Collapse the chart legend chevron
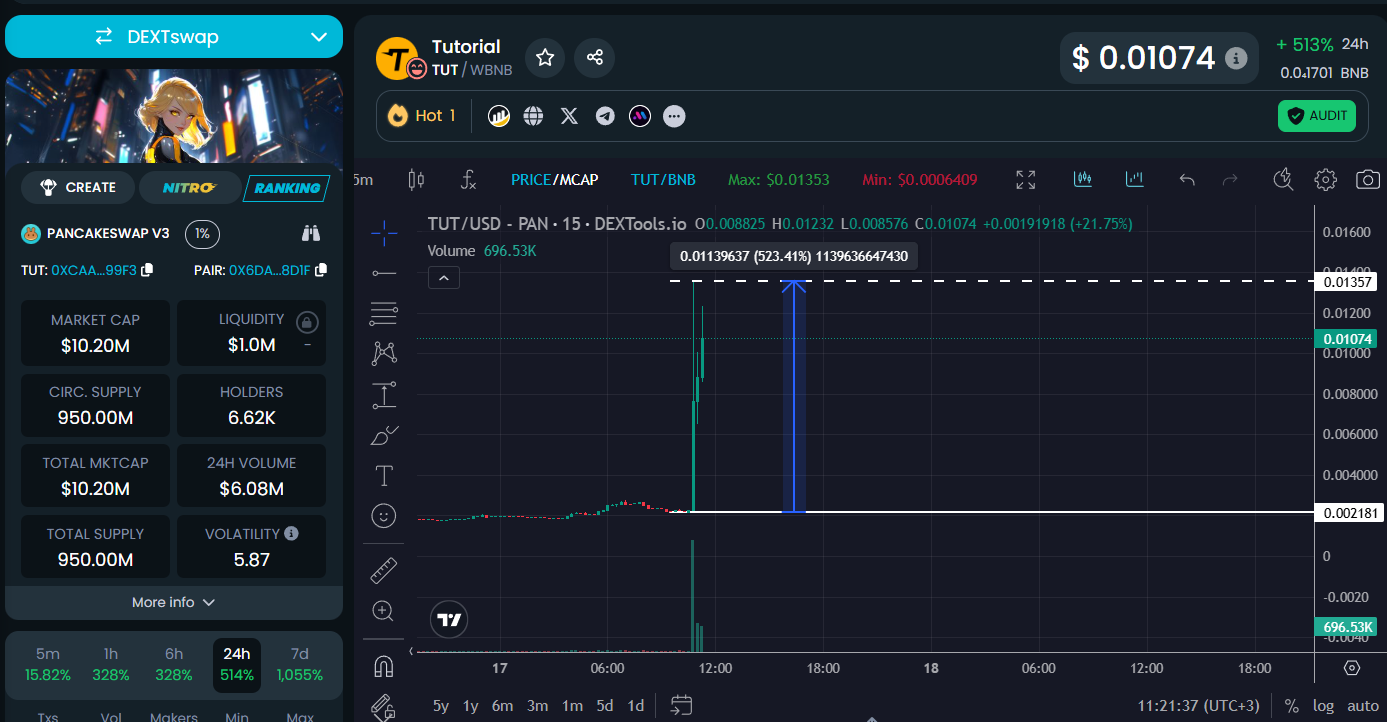 point(444,278)
